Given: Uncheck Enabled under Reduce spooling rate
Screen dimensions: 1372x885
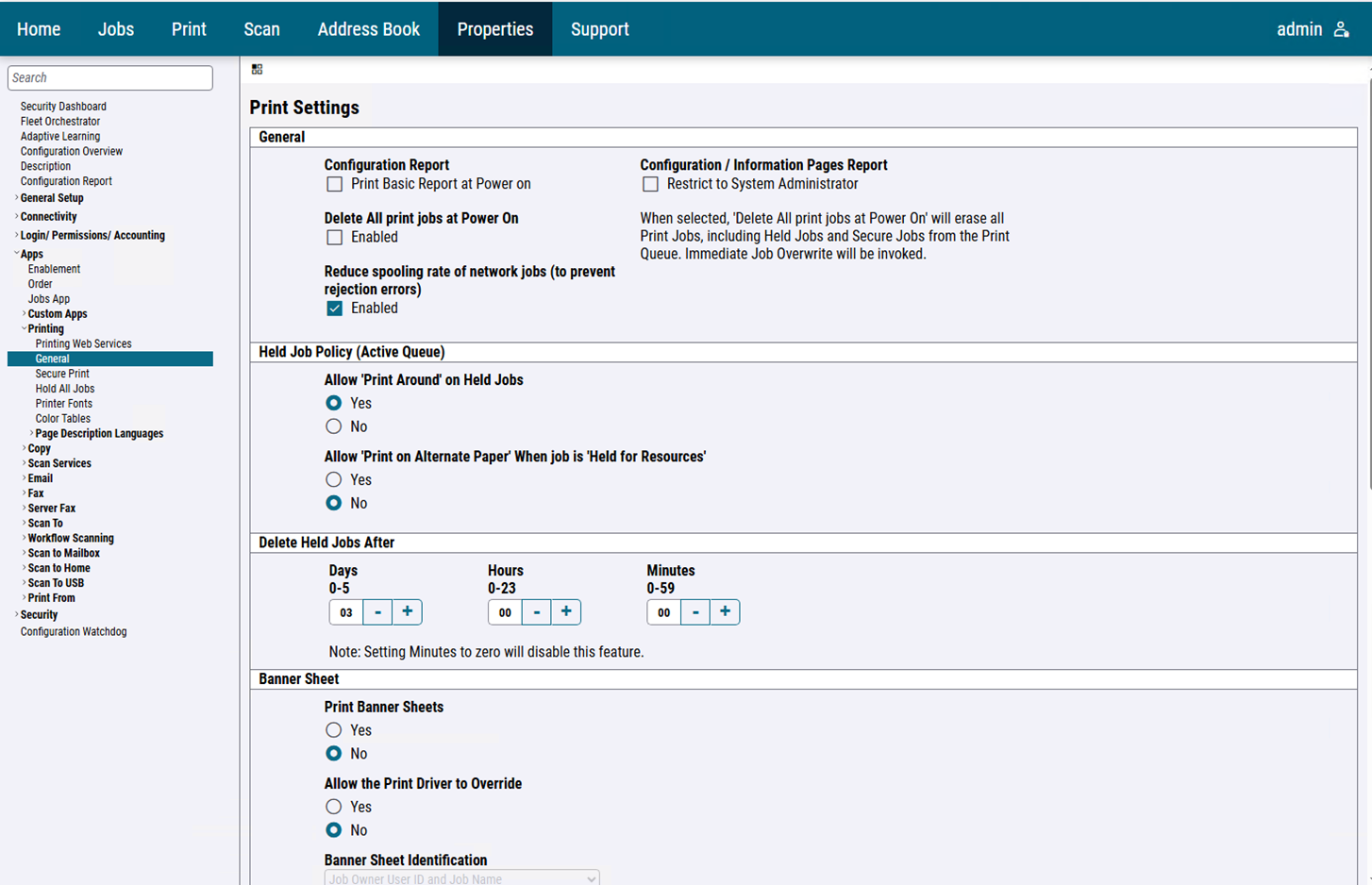Looking at the screenshot, I should point(334,308).
